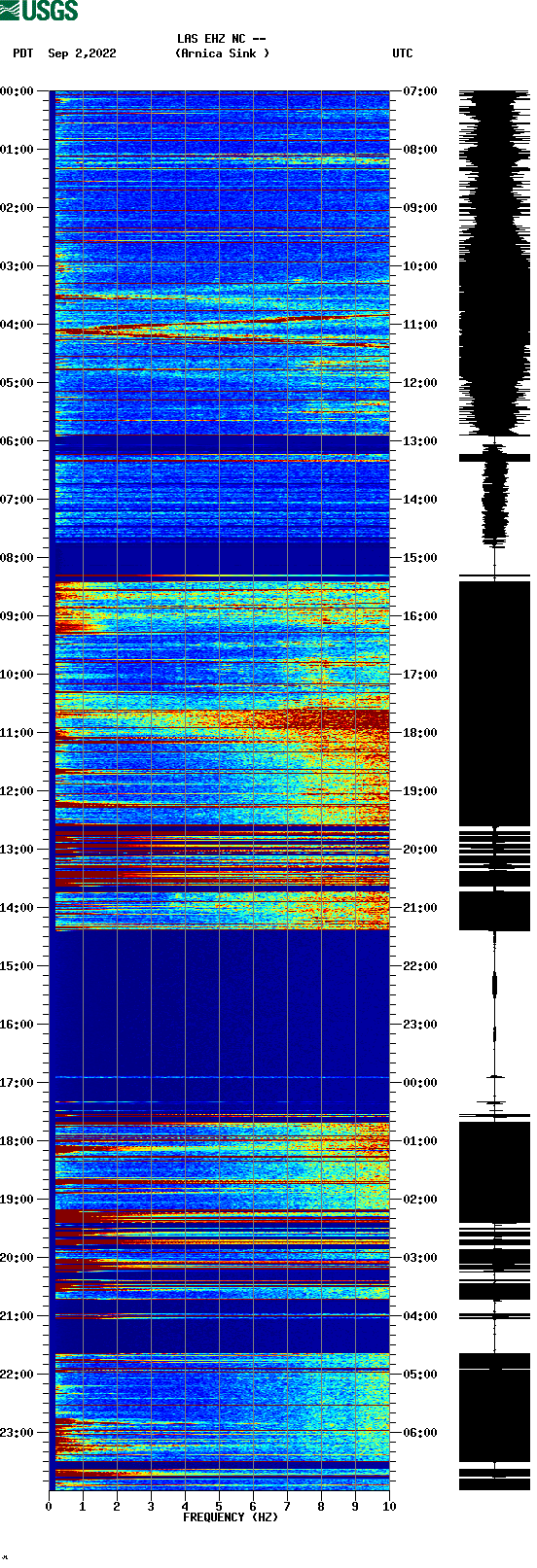Click the 15:00 PDT time label
The image size is (537, 1568).
pyautogui.click(x=18, y=966)
